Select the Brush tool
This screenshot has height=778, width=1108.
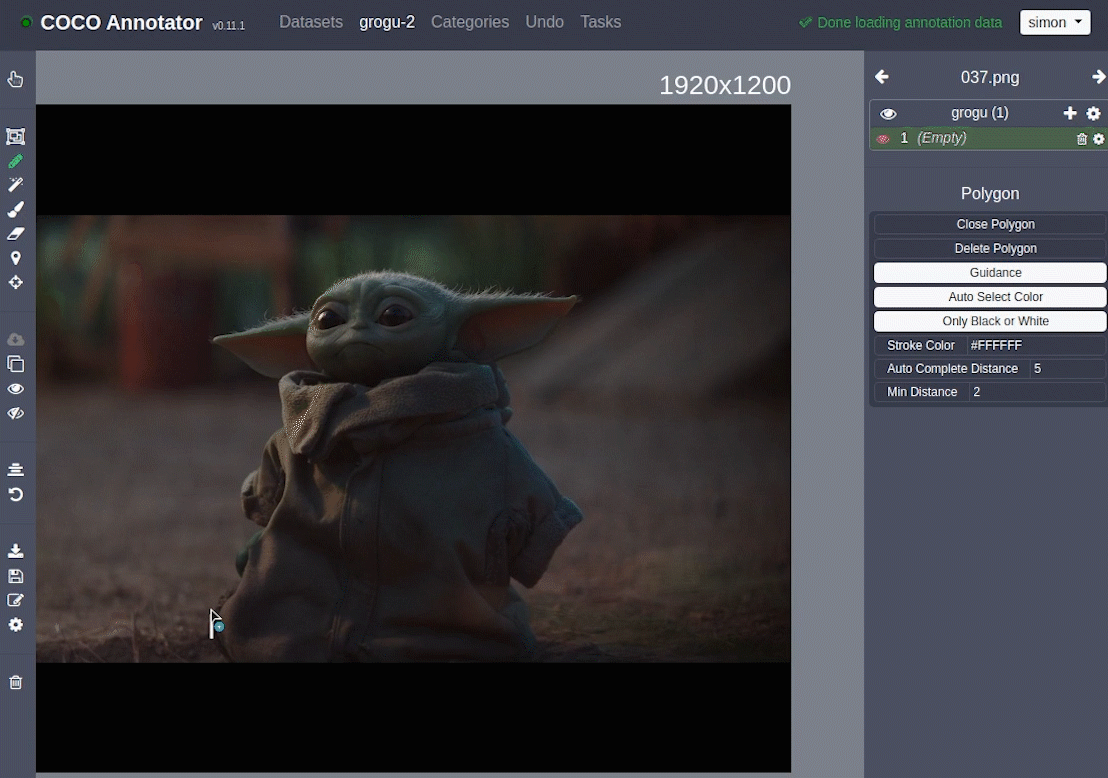(x=16, y=210)
